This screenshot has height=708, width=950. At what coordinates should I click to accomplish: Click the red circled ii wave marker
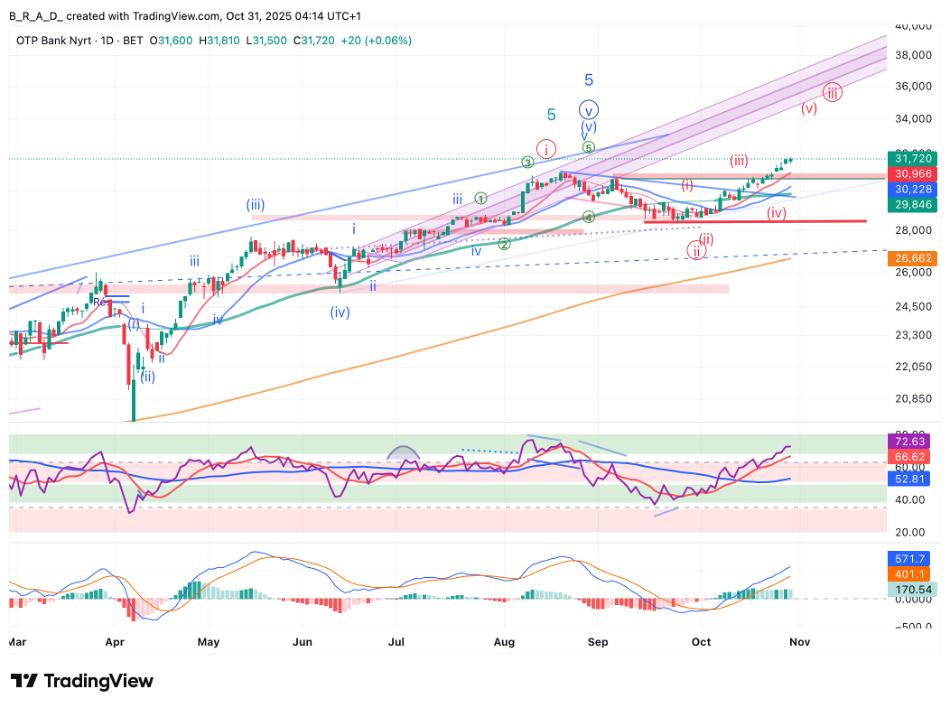tap(695, 250)
